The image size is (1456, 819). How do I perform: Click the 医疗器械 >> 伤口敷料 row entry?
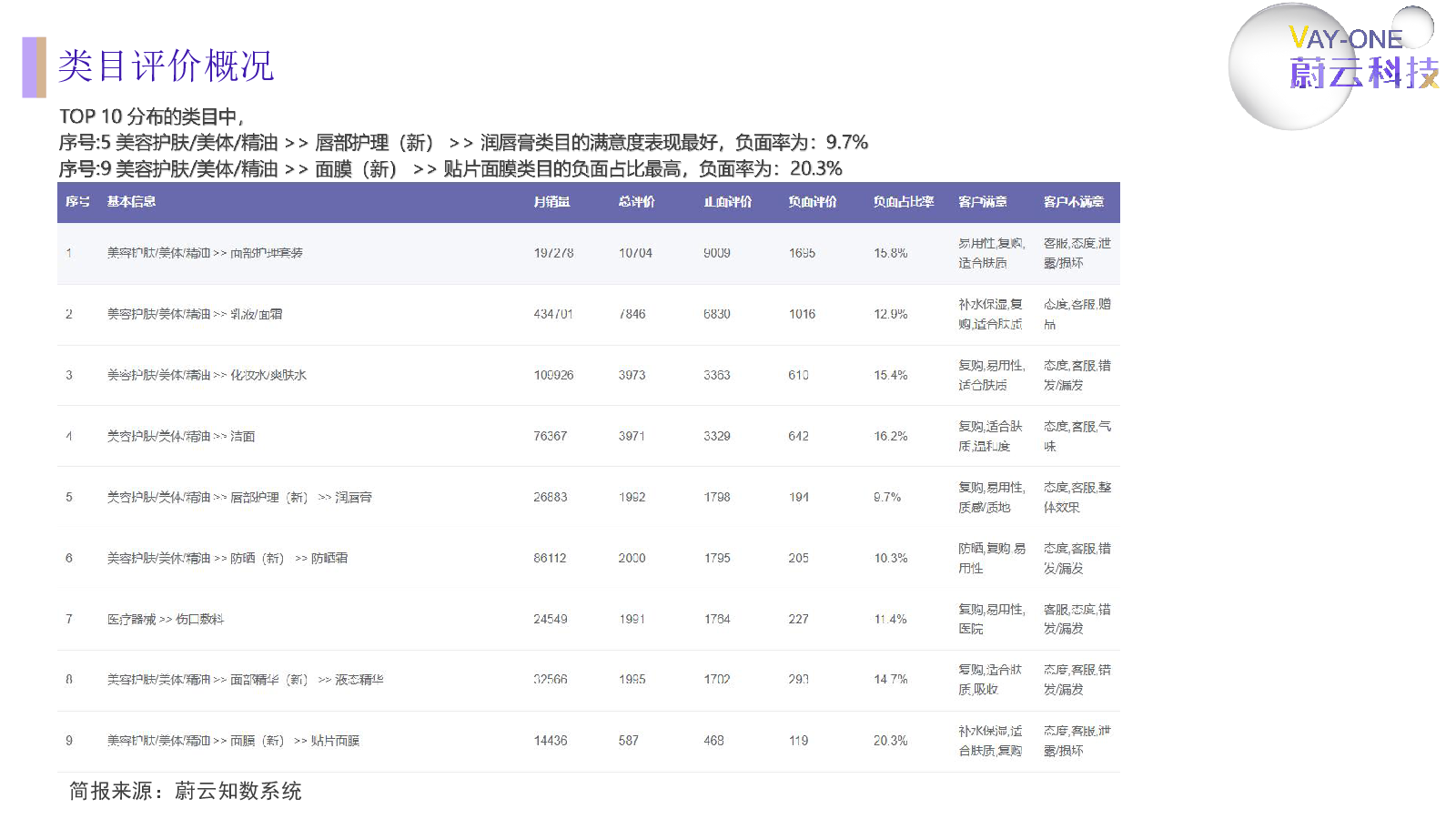(x=165, y=619)
